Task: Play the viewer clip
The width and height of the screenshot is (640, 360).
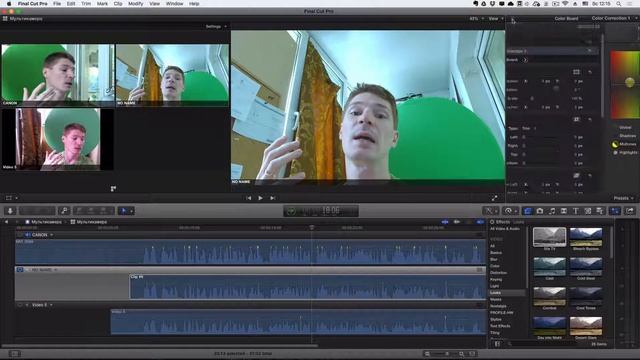Action: (260, 198)
